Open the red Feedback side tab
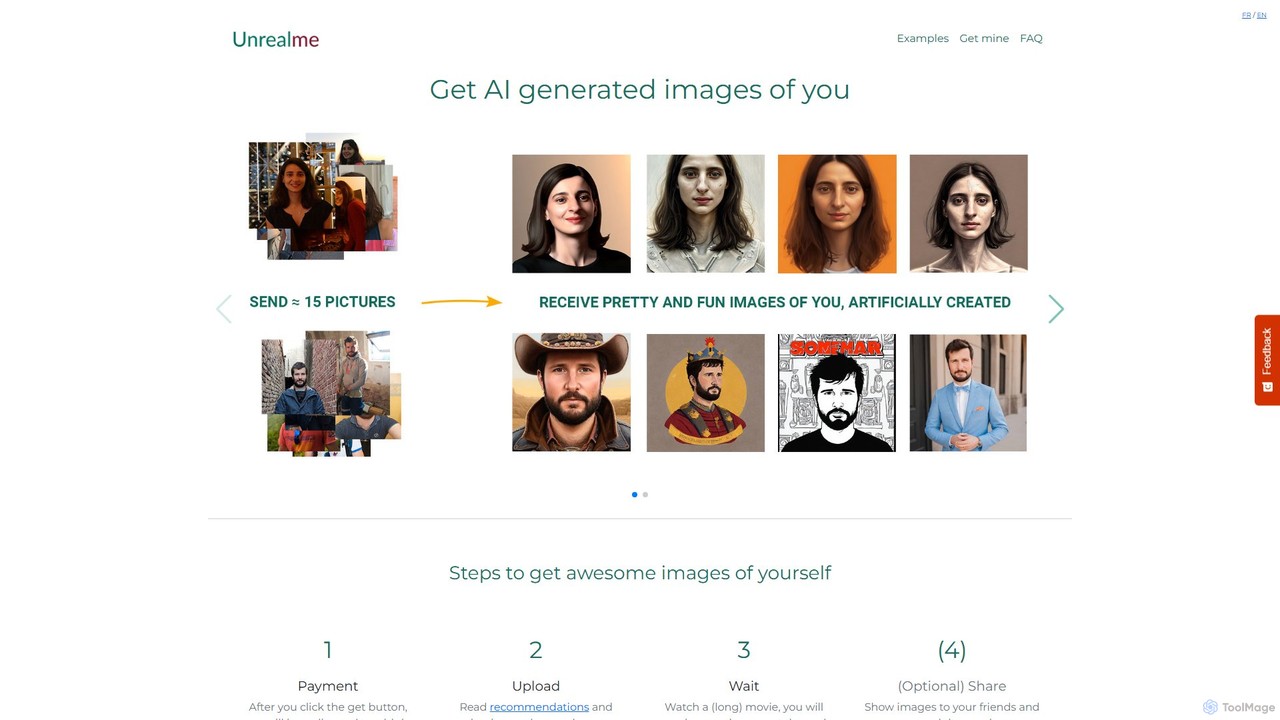Image resolution: width=1280 pixels, height=720 pixels. point(1267,360)
